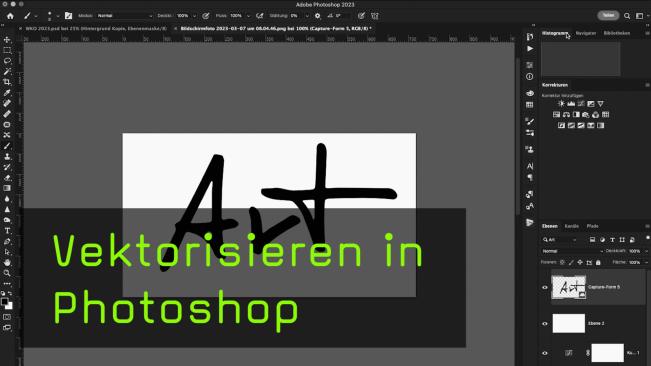
Task: Add a Levels adjustment
Action: (x=571, y=104)
